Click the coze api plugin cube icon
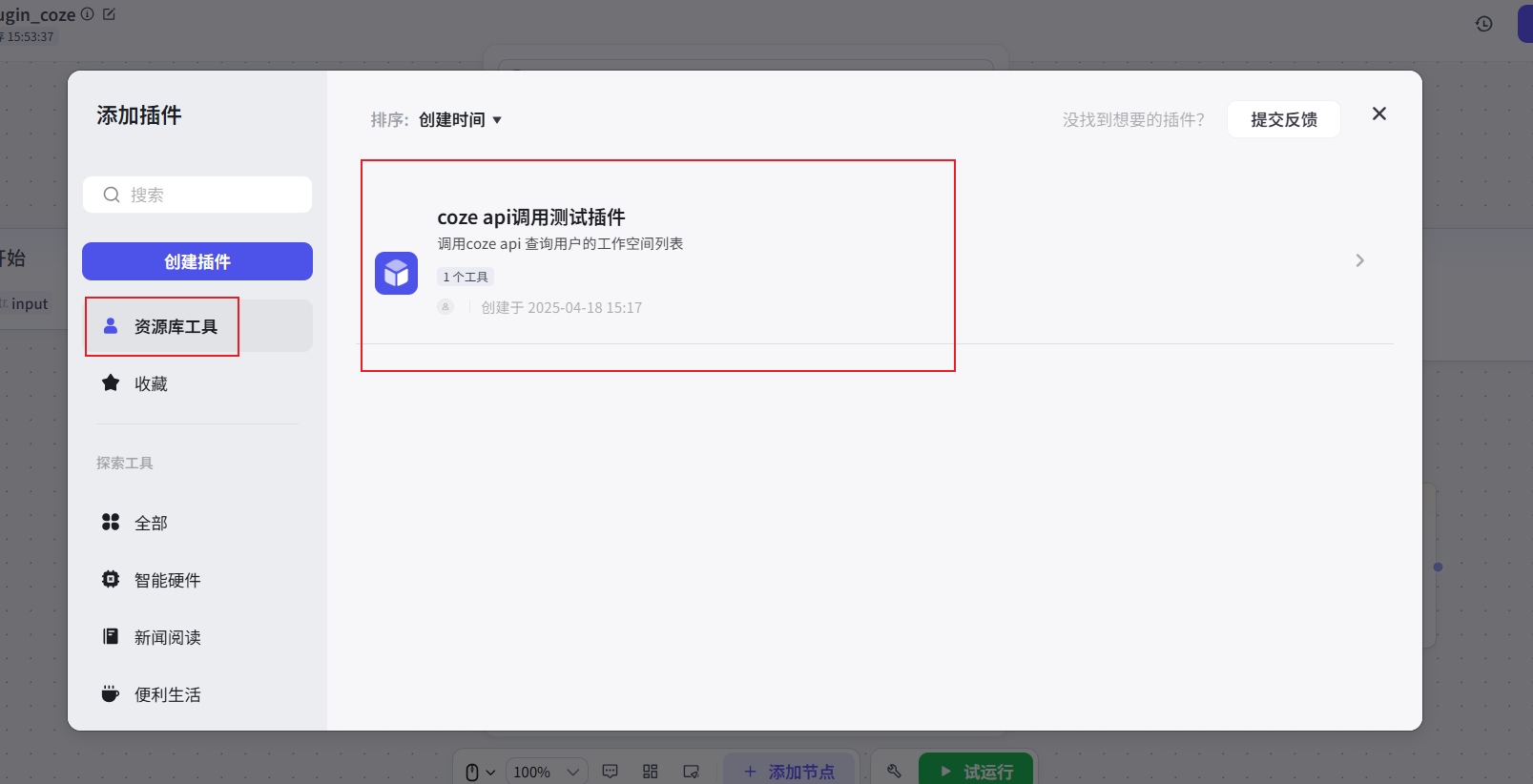The width and height of the screenshot is (1533, 784). point(396,274)
